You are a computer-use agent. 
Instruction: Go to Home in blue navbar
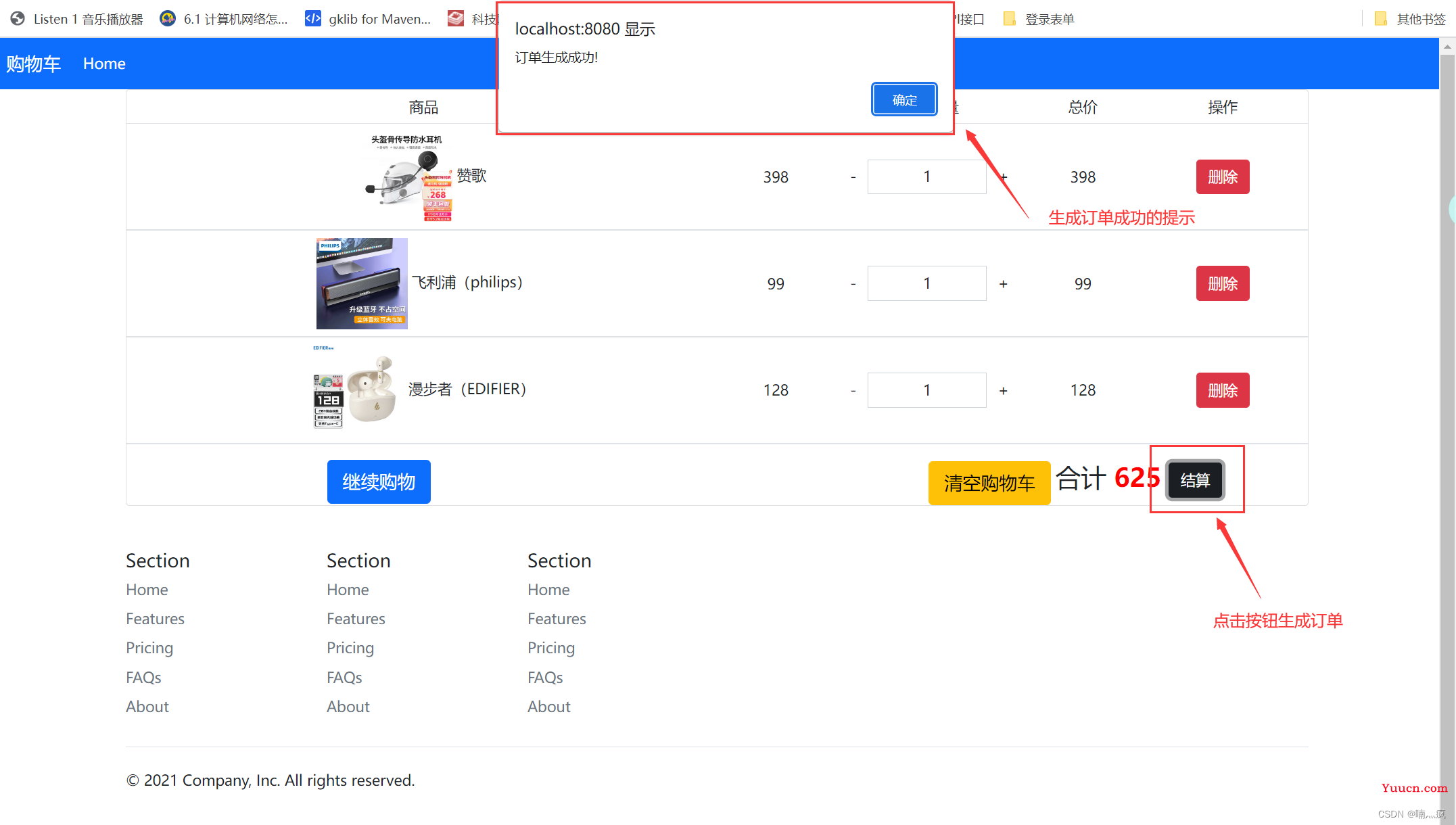pos(104,64)
